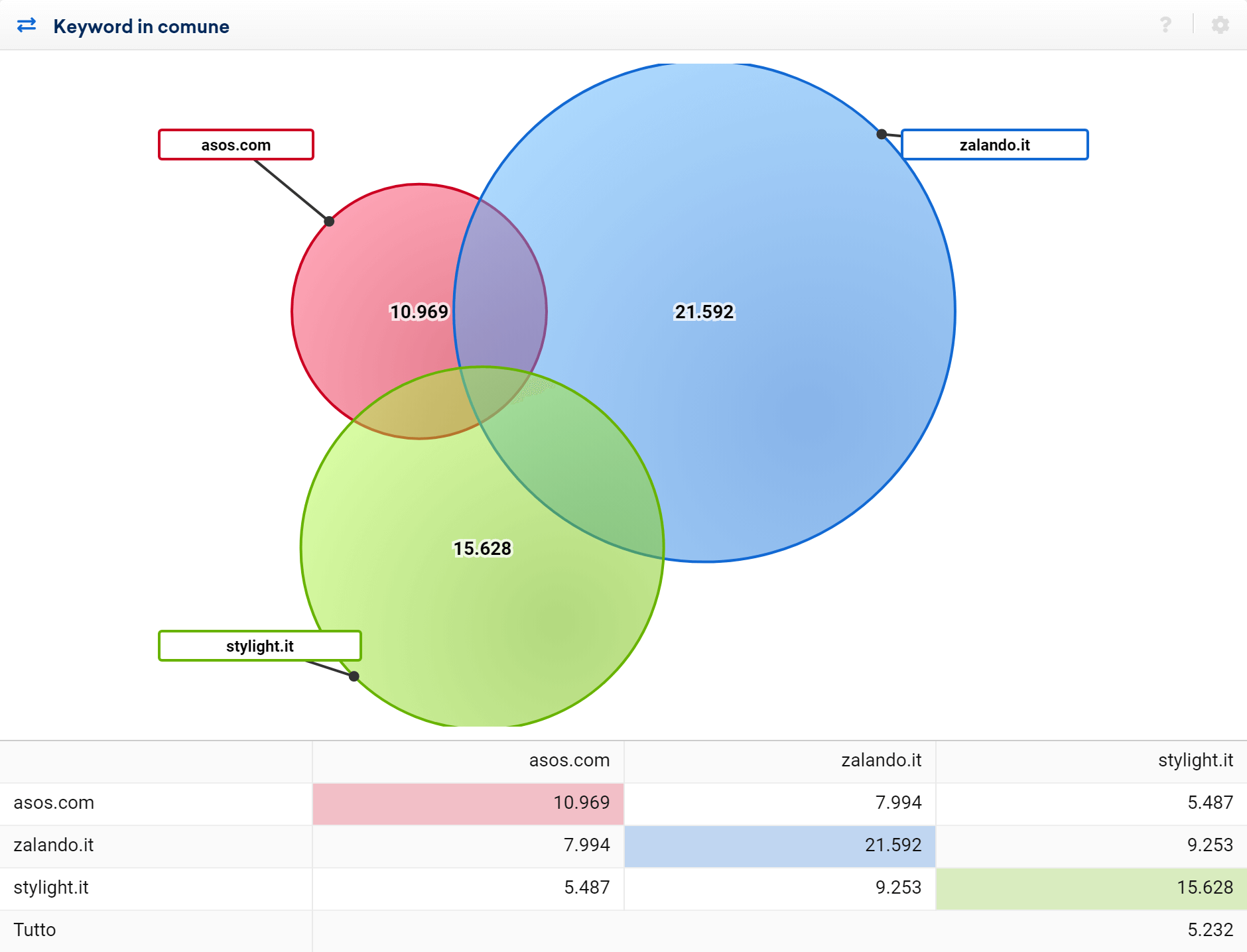This screenshot has width=1247, height=952.
Task: Click the dot anchor on the stylight.it circle
Action: pyautogui.click(x=354, y=676)
